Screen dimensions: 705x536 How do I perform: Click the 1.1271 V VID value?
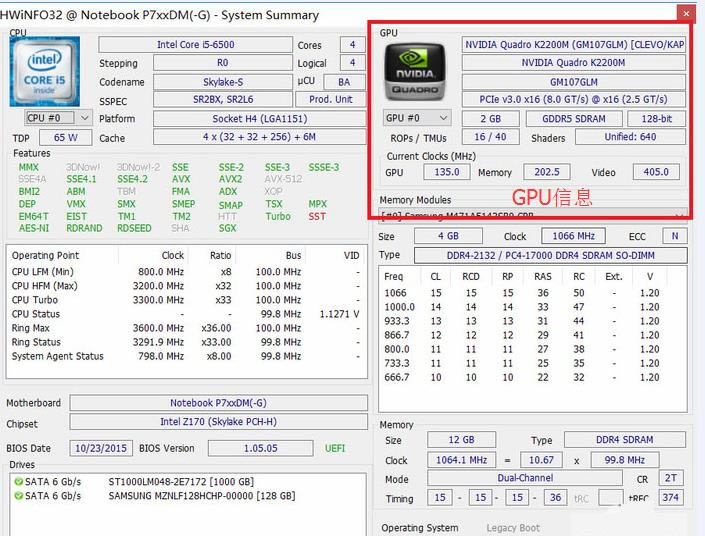tap(339, 314)
